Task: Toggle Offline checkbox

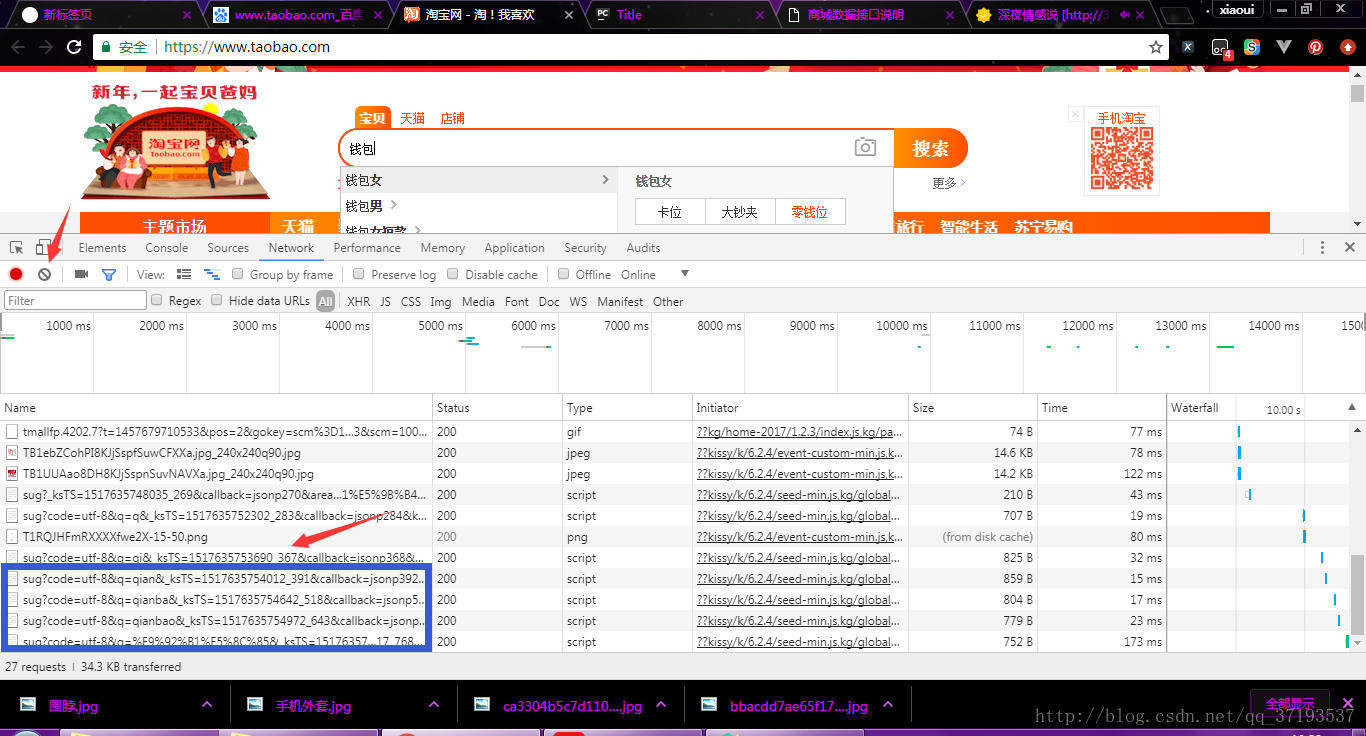Action: point(564,274)
